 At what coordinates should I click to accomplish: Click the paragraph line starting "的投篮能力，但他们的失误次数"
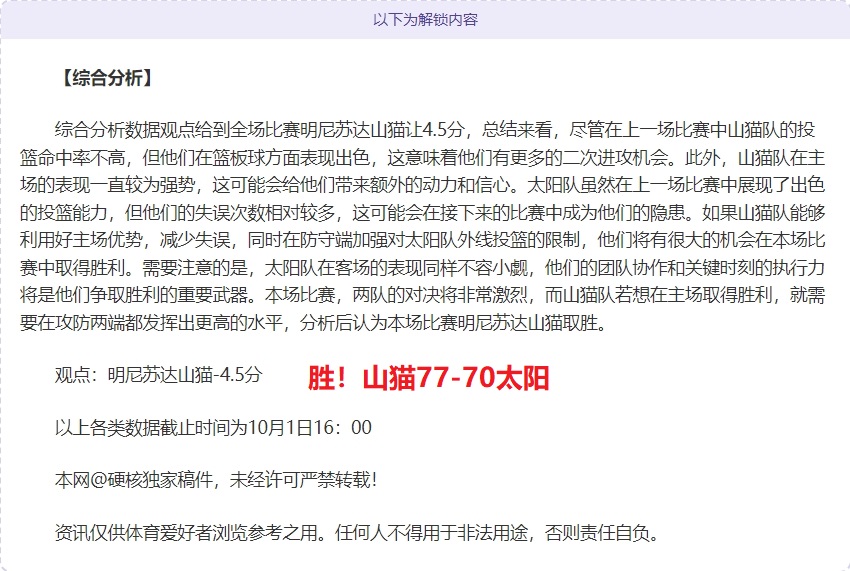coord(422,213)
